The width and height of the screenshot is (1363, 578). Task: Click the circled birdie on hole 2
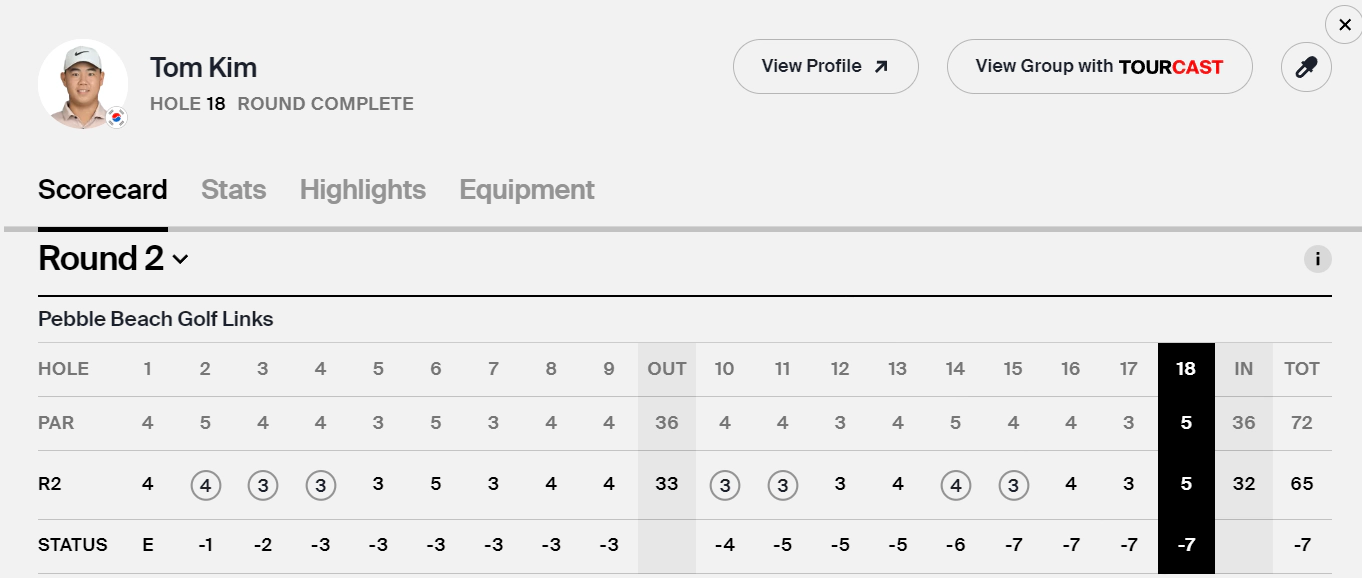pos(205,485)
